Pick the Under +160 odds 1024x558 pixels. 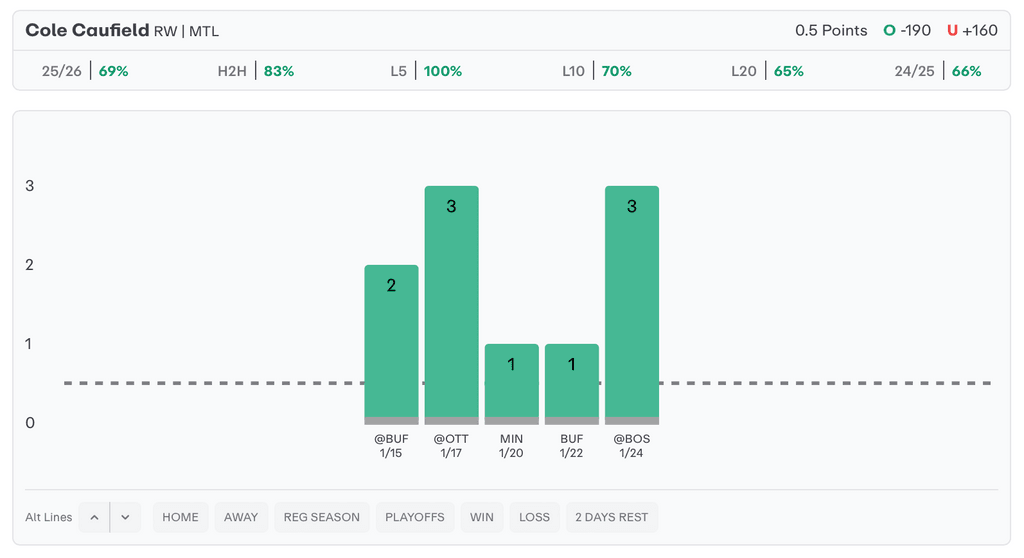pos(972,30)
